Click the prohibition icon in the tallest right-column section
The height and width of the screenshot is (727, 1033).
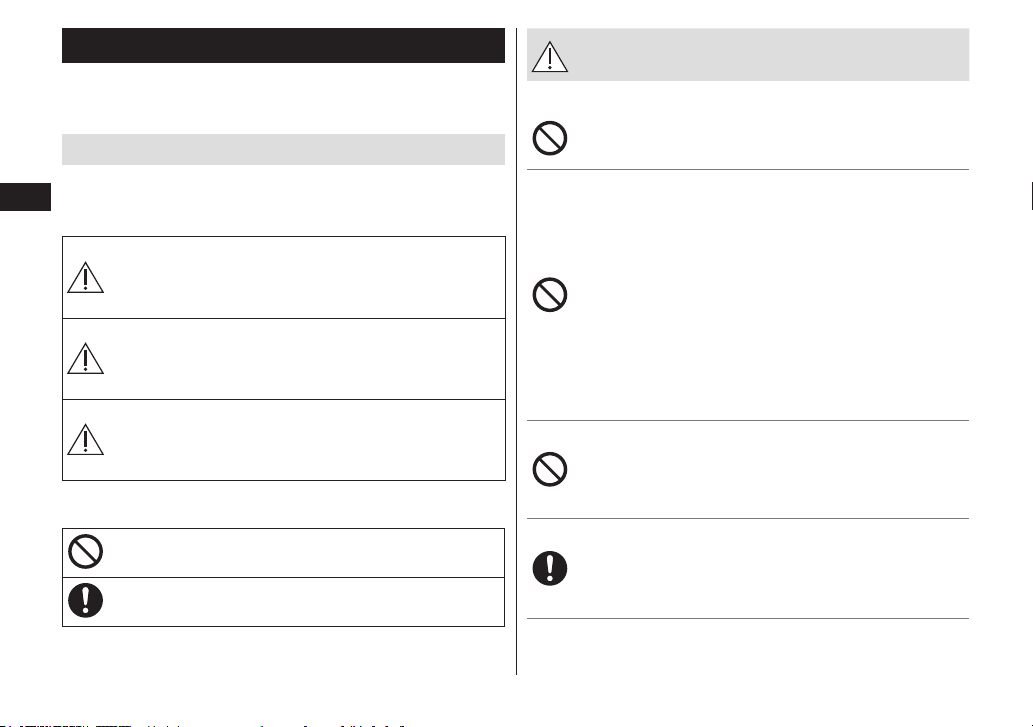pos(549,294)
